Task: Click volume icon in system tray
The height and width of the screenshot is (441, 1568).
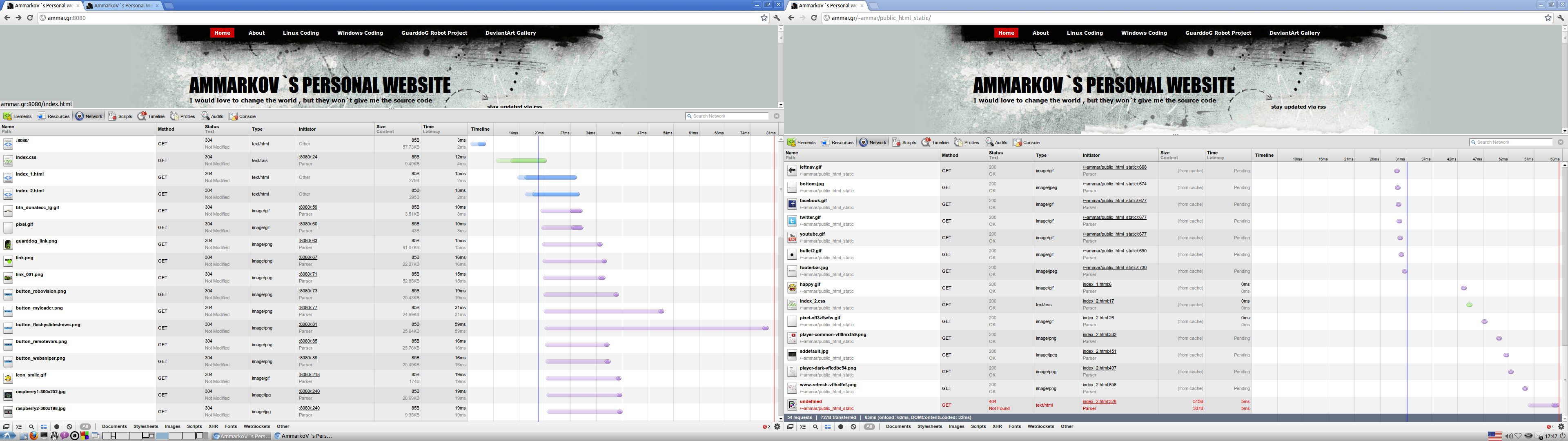Action: tap(1508, 436)
